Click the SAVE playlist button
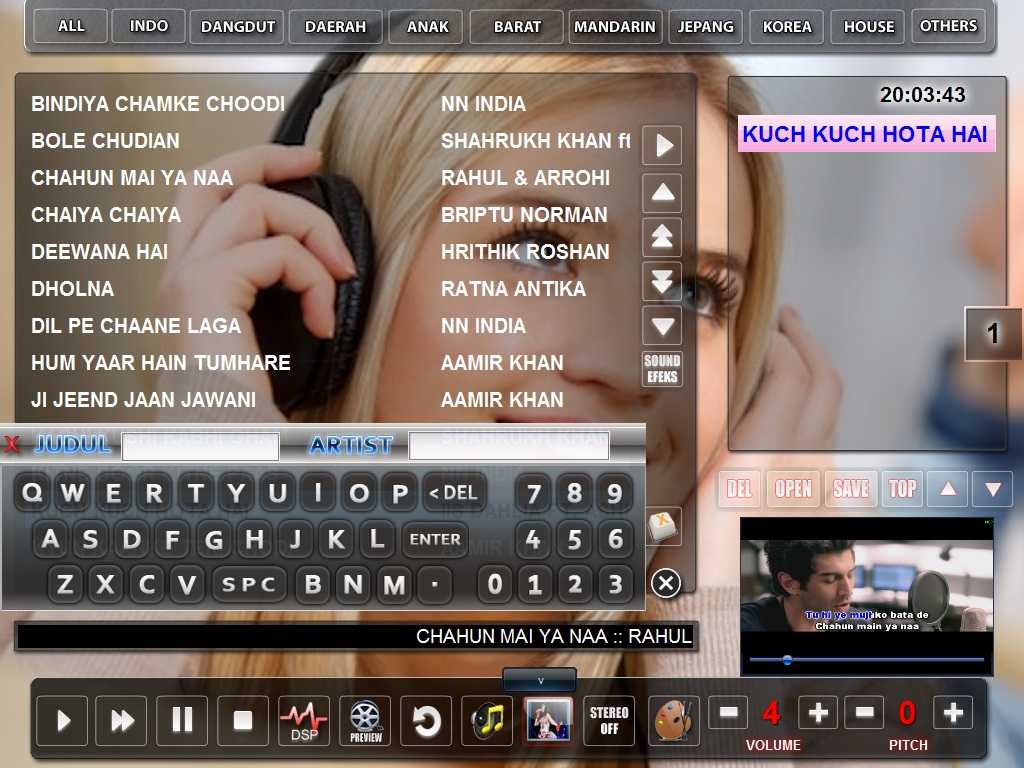 tap(850, 488)
